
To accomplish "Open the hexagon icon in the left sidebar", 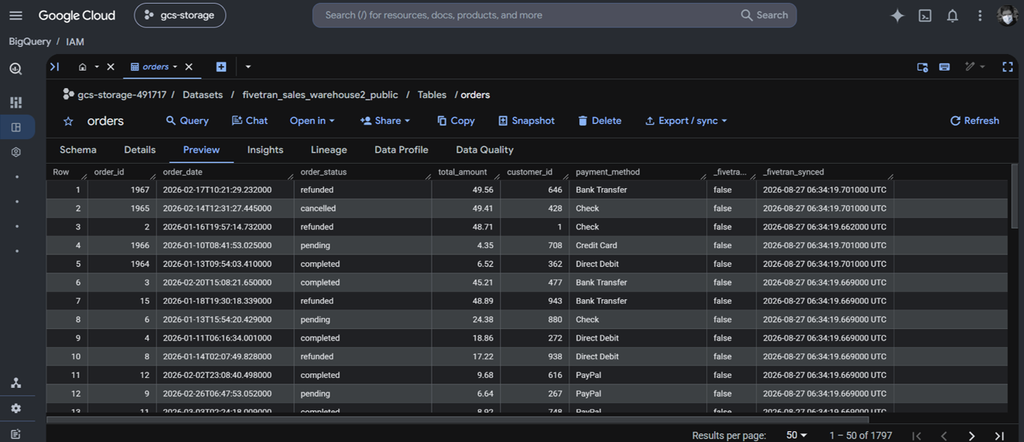I will point(16,152).
